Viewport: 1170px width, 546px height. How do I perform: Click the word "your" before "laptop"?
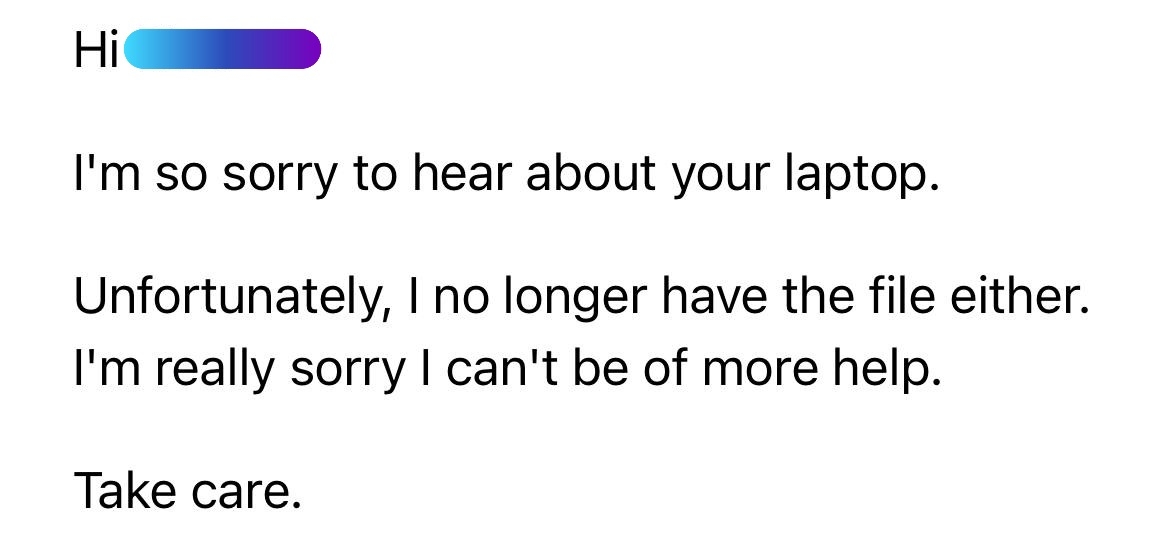tap(717, 175)
